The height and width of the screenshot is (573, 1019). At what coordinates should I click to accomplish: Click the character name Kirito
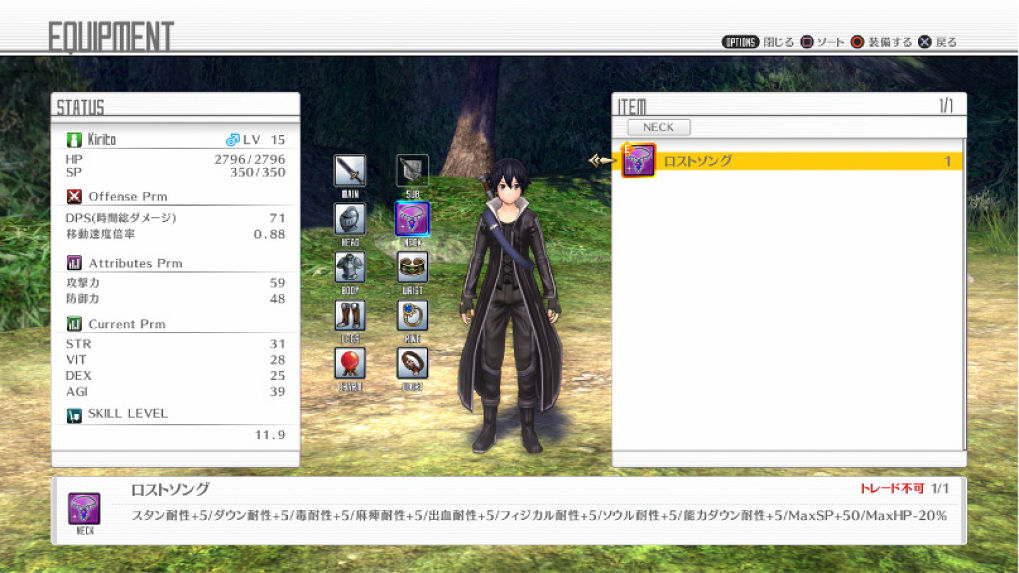click(102, 140)
